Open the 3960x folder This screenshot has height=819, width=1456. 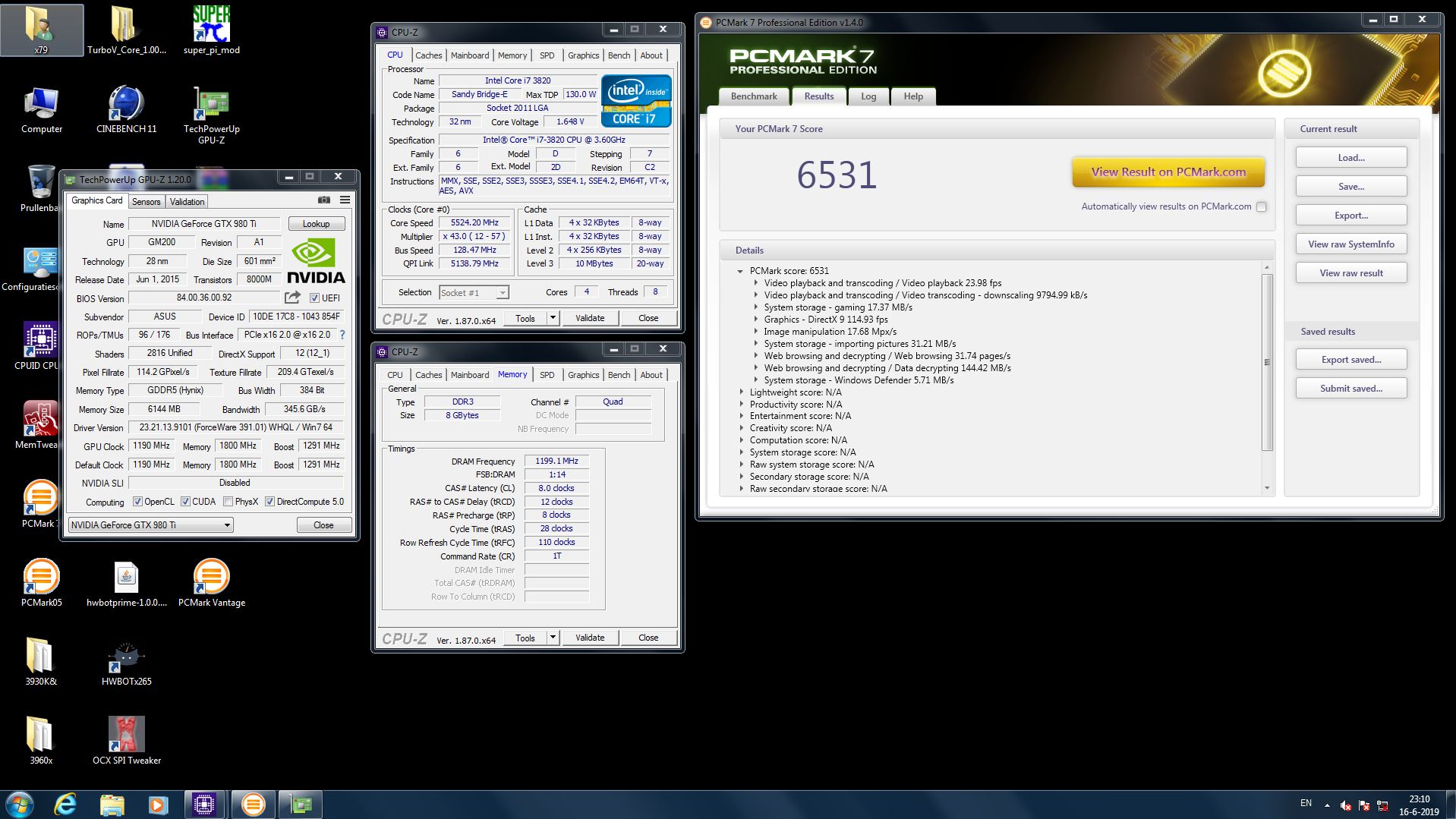pyautogui.click(x=41, y=740)
